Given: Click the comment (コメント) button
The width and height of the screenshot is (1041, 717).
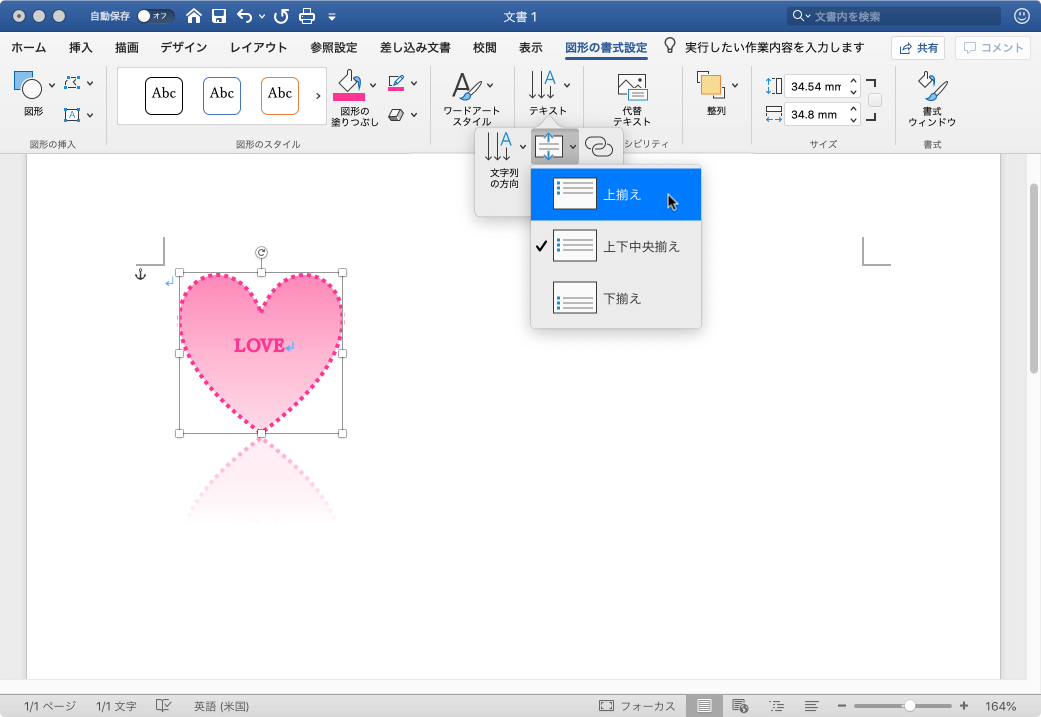Looking at the screenshot, I should click(992, 48).
